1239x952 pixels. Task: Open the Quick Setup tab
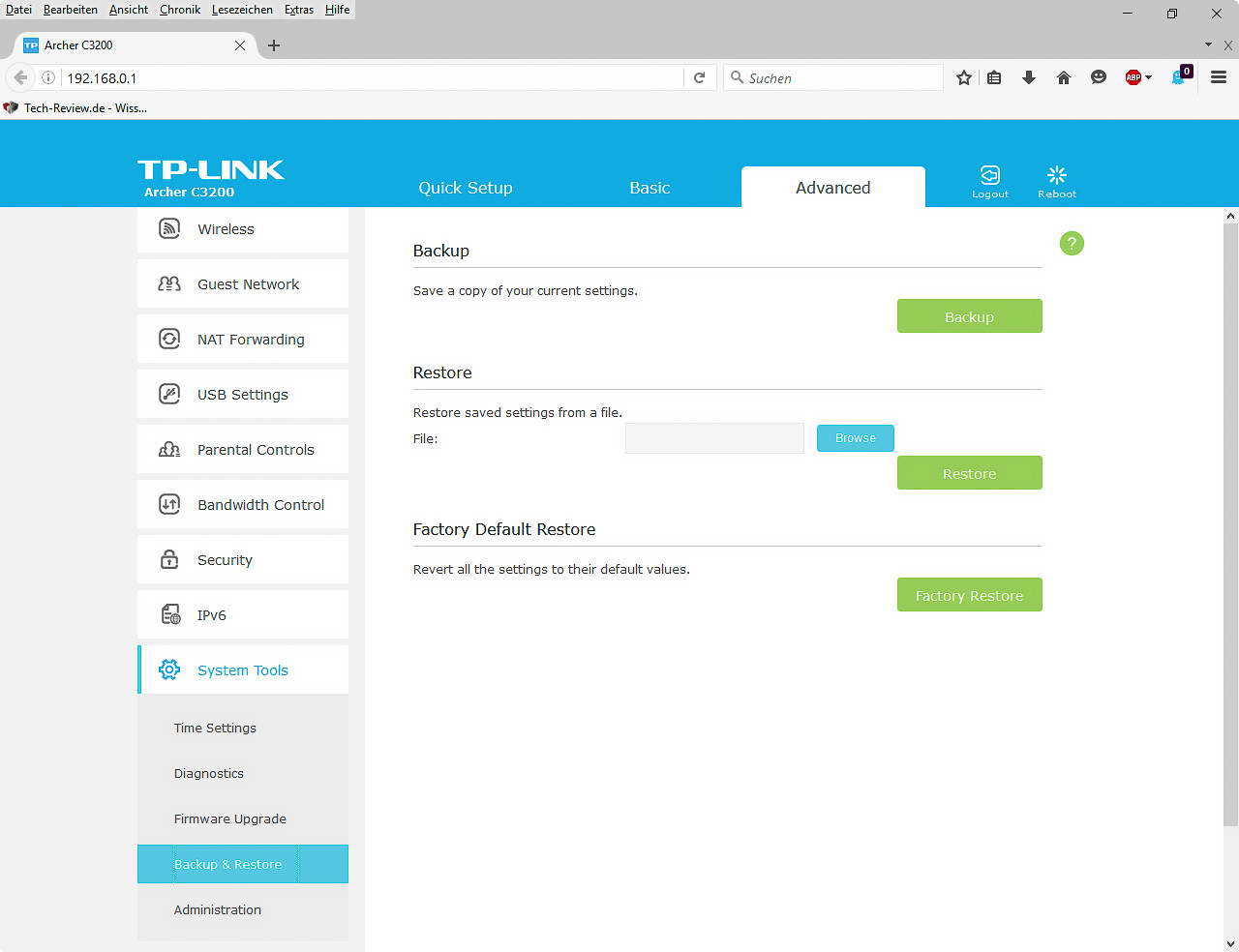tap(465, 188)
